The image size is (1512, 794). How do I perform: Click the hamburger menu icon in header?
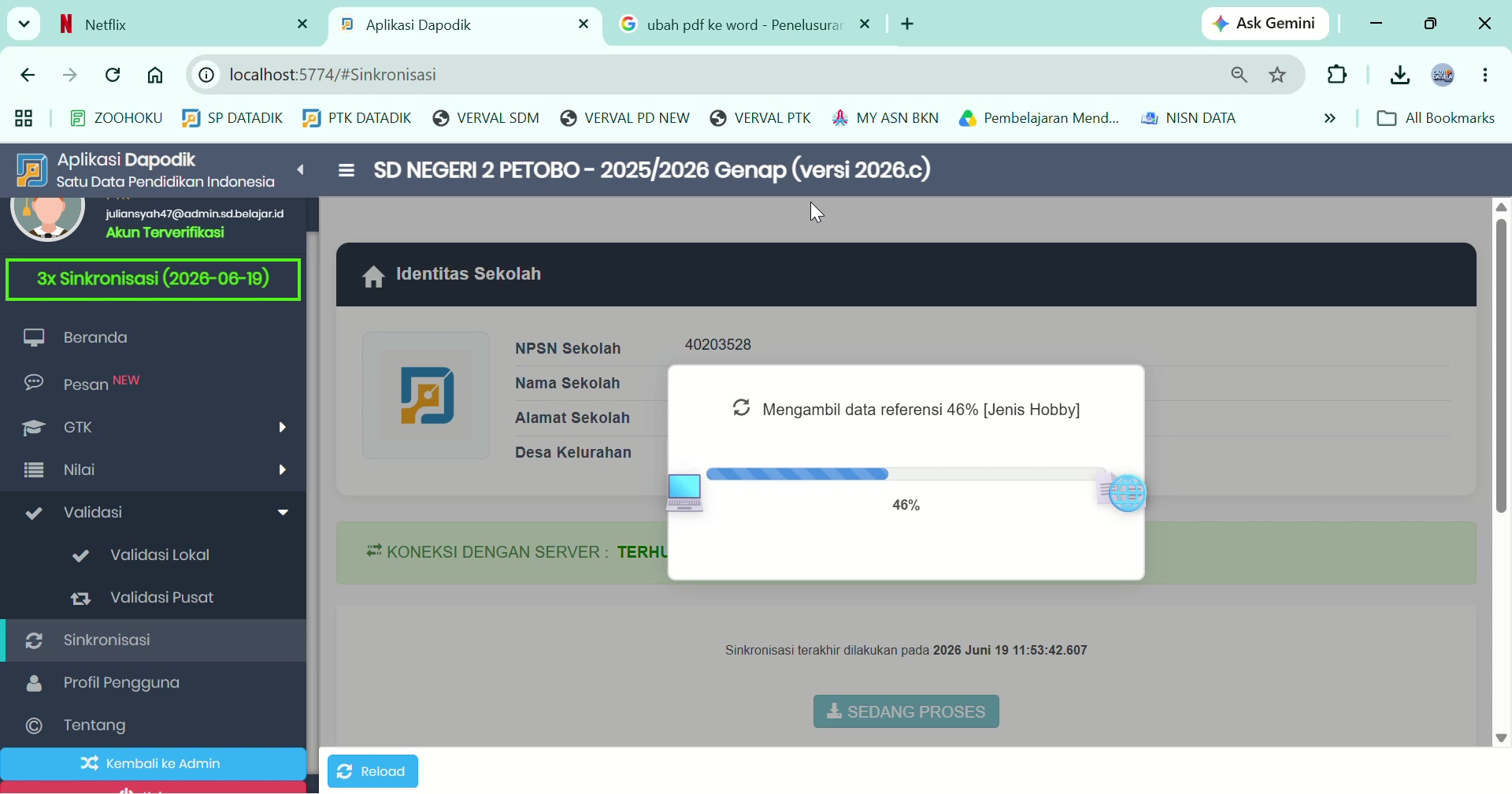click(x=346, y=170)
